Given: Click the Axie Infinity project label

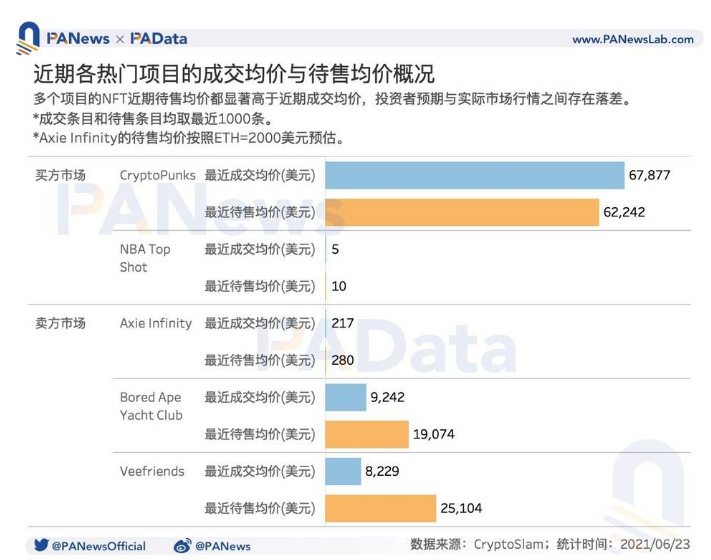Looking at the screenshot, I should click(x=156, y=323).
